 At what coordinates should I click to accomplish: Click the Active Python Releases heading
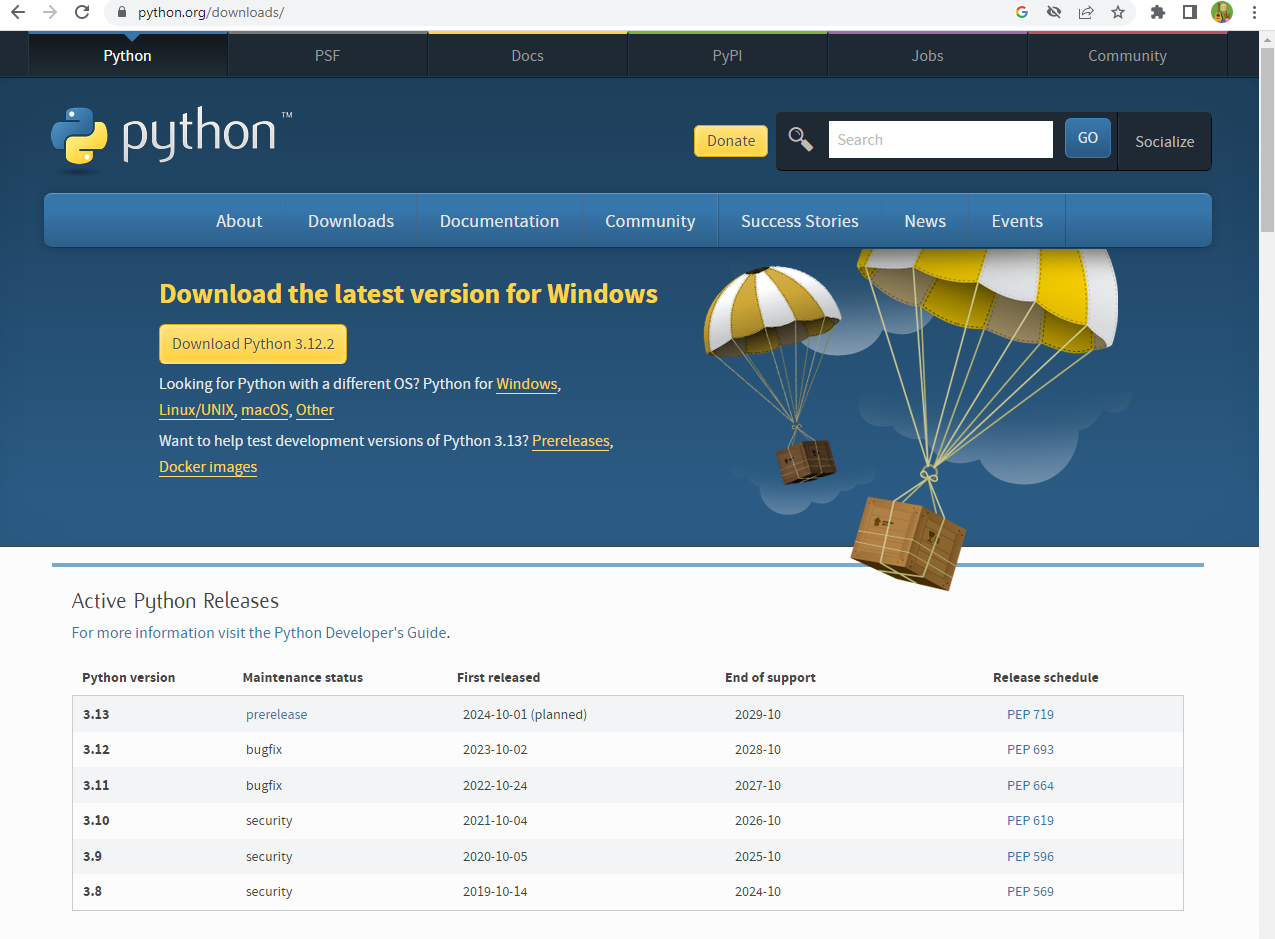click(x=175, y=601)
